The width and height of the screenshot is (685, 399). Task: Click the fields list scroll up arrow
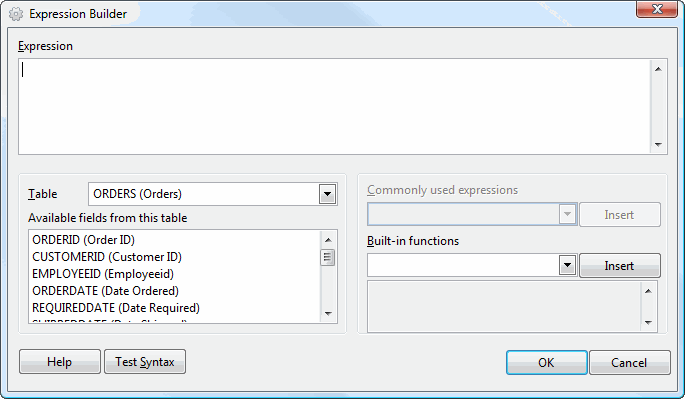329,240
